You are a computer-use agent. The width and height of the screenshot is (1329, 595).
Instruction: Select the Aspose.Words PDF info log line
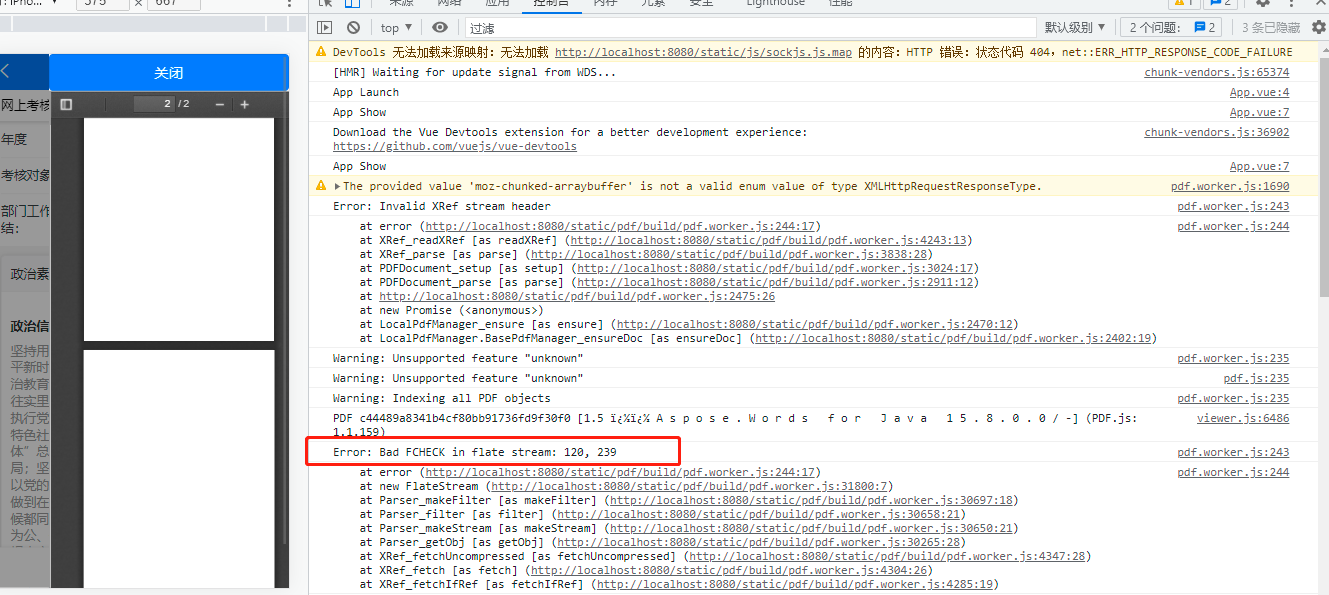[735, 424]
